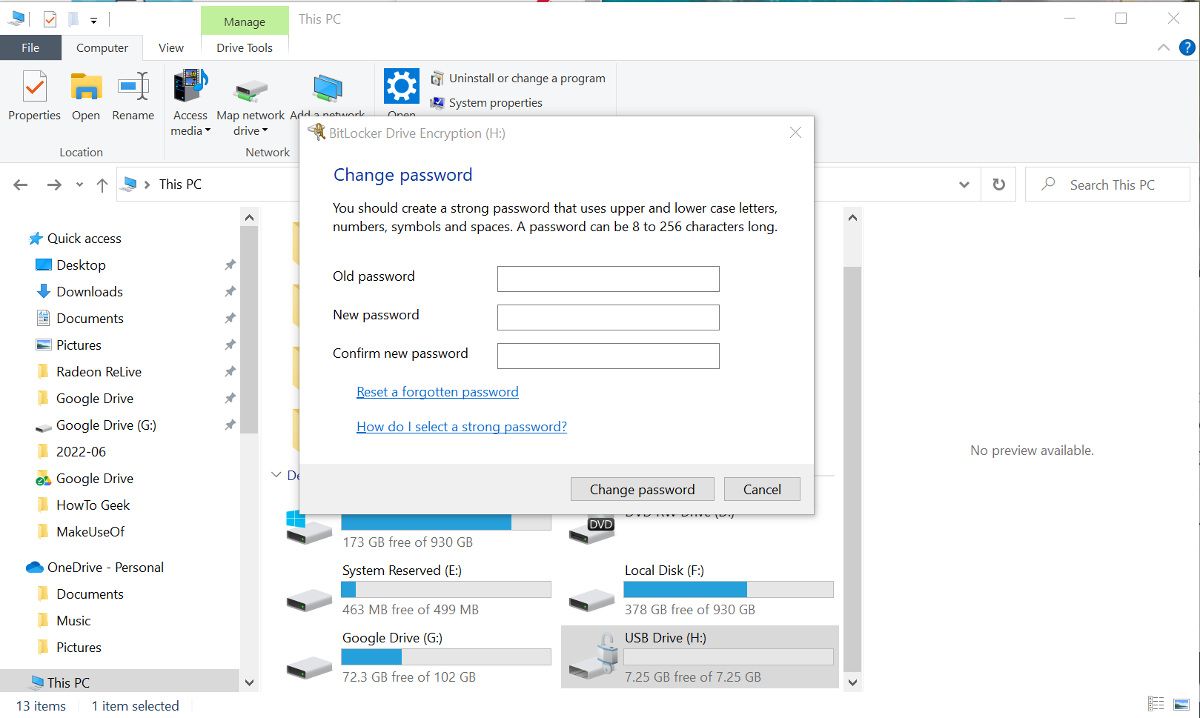The height and width of the screenshot is (718, 1200).
Task: Click Cancel in the BitLocker dialog
Action: [762, 489]
